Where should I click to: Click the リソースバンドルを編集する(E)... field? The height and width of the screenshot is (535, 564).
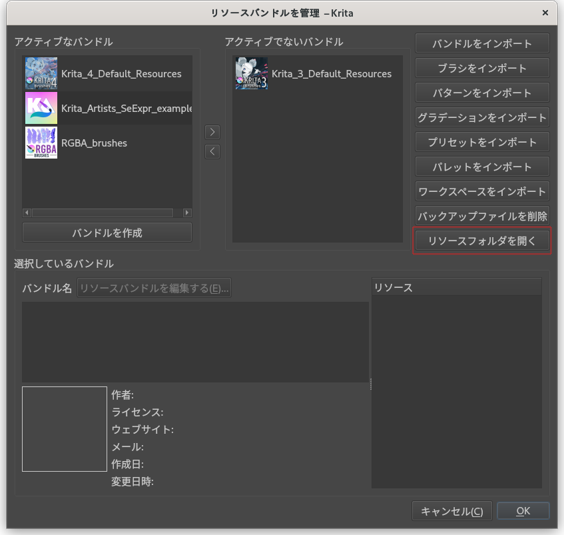pyautogui.click(x=154, y=288)
